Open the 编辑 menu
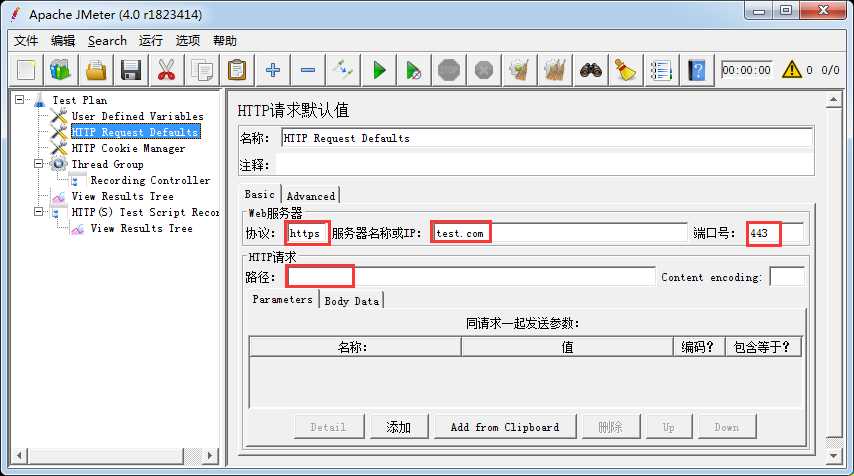Image resolution: width=854 pixels, height=476 pixels. coord(63,41)
